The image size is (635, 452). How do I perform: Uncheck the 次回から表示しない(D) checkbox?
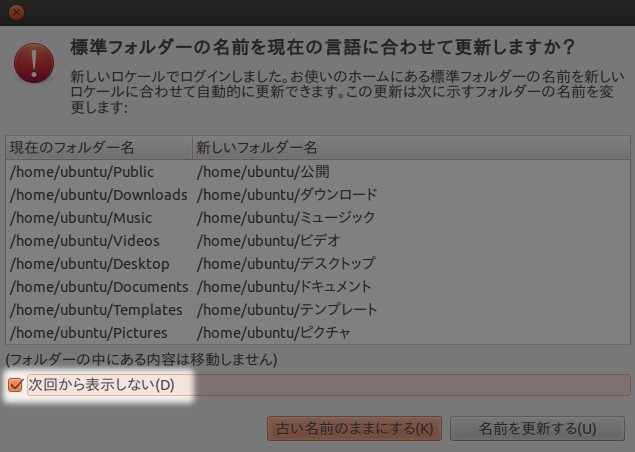point(15,385)
